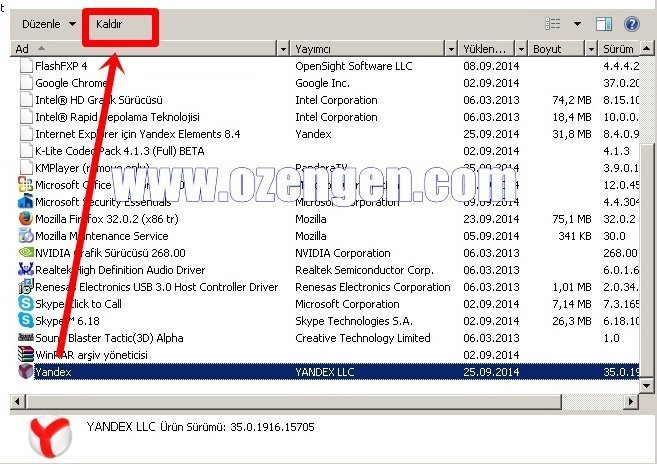This screenshot has height=464, width=657.
Task: Click the vertical scrollbar down arrow
Action: coord(646,385)
